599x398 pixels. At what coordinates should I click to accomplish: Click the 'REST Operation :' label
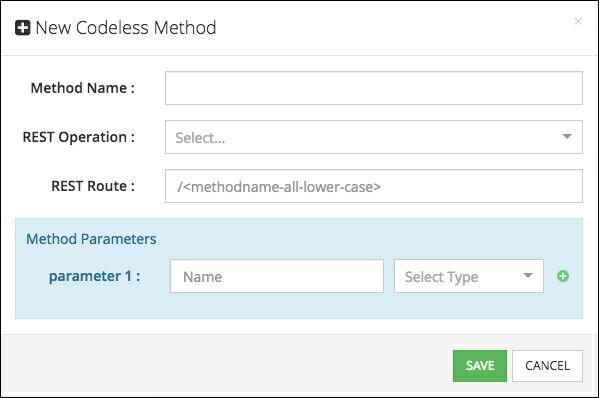tap(79, 137)
